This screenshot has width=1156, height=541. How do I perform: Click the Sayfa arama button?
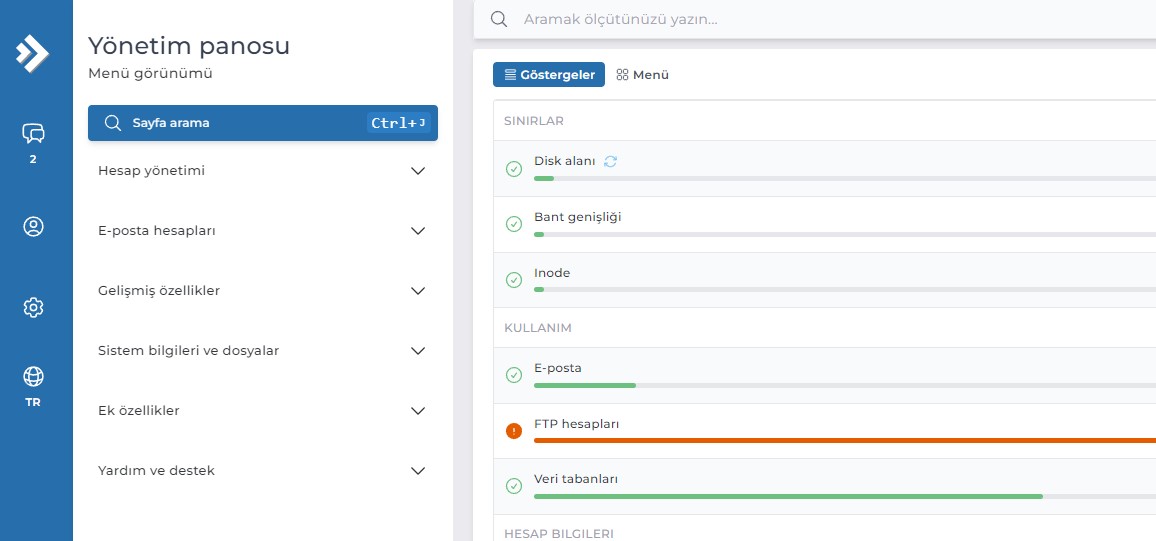coord(262,123)
